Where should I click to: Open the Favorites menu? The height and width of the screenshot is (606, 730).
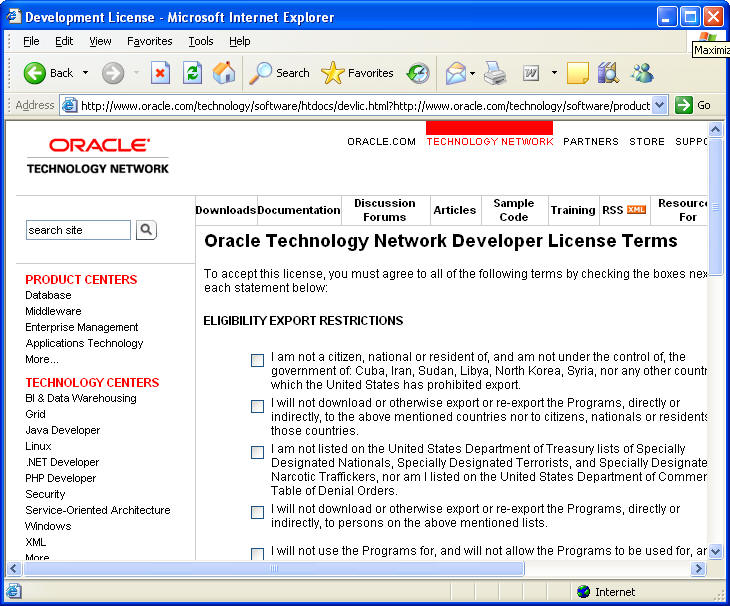(149, 41)
